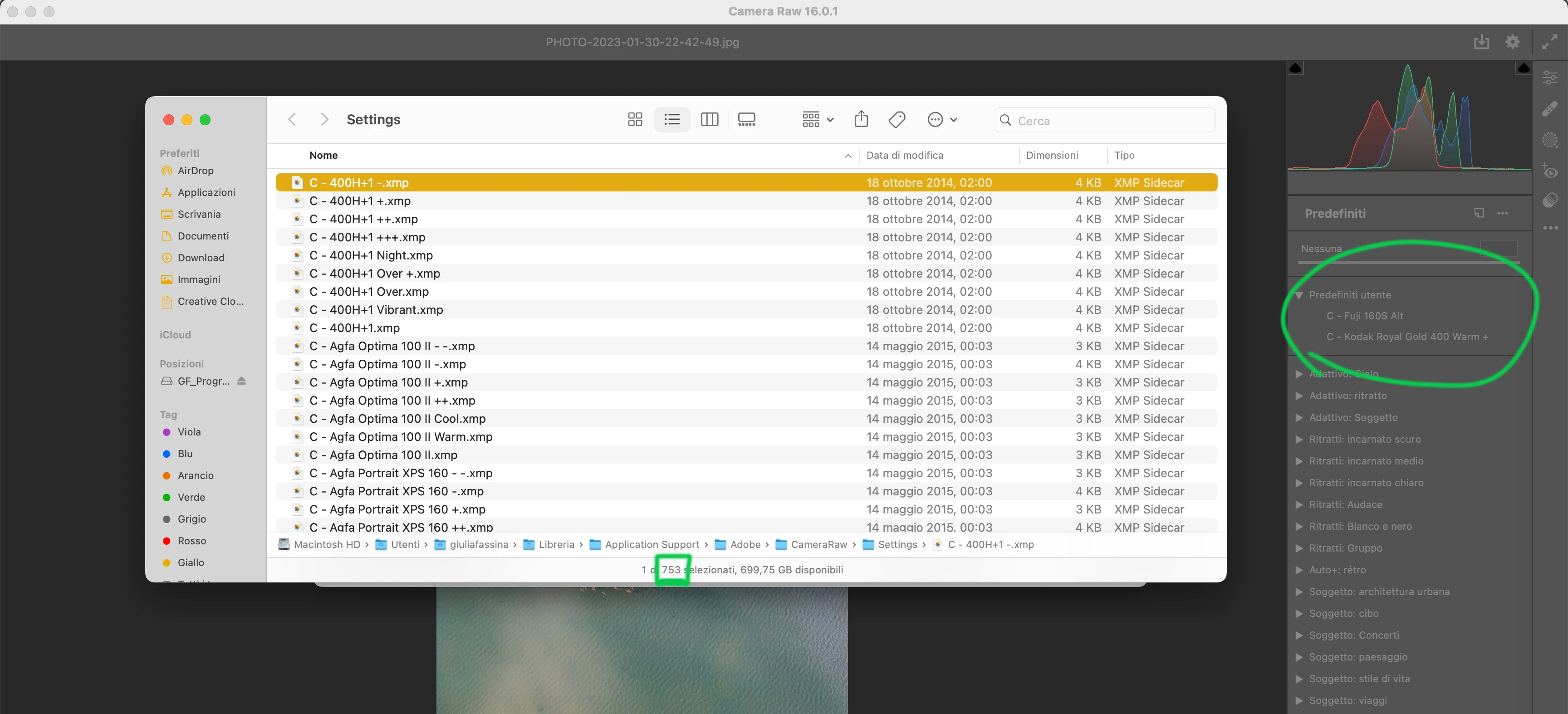The height and width of the screenshot is (714, 1568).
Task: Open Applicazioni in Finder sidebar
Action: (x=206, y=192)
